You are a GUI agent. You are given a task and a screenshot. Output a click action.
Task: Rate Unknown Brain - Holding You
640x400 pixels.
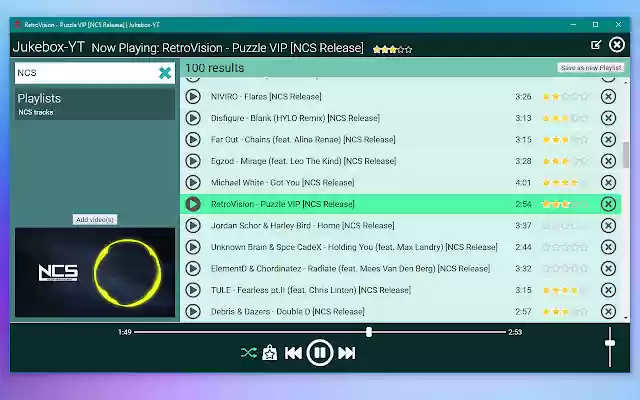click(565, 247)
